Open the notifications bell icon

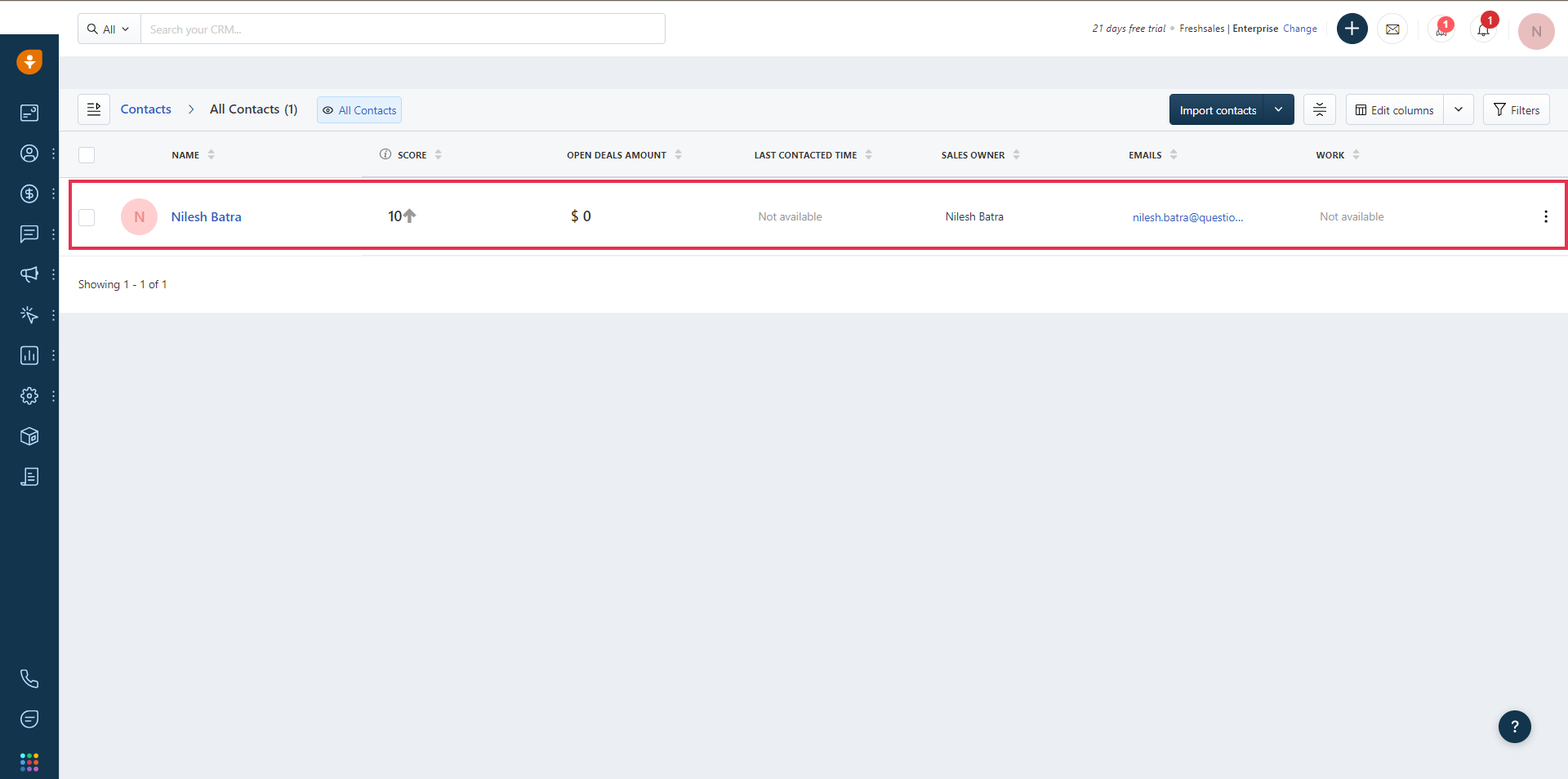[x=1484, y=29]
